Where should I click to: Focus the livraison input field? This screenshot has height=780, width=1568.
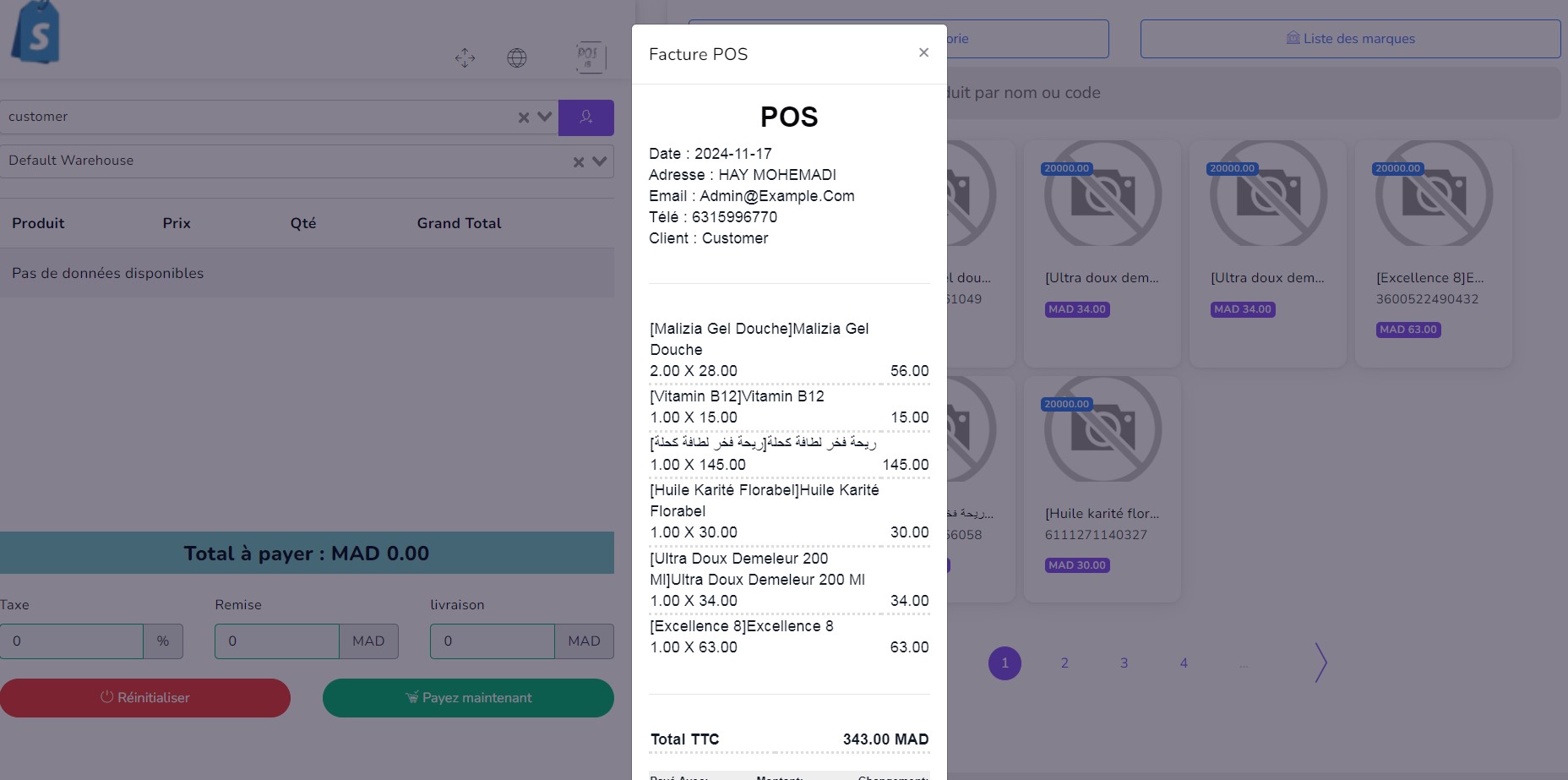pos(493,641)
